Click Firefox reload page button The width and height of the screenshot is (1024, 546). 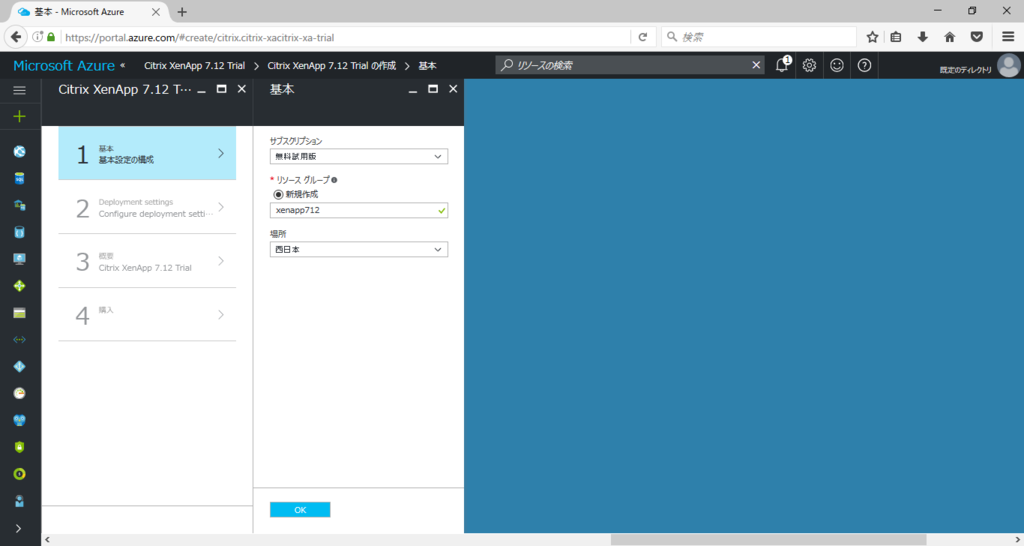coord(643,37)
